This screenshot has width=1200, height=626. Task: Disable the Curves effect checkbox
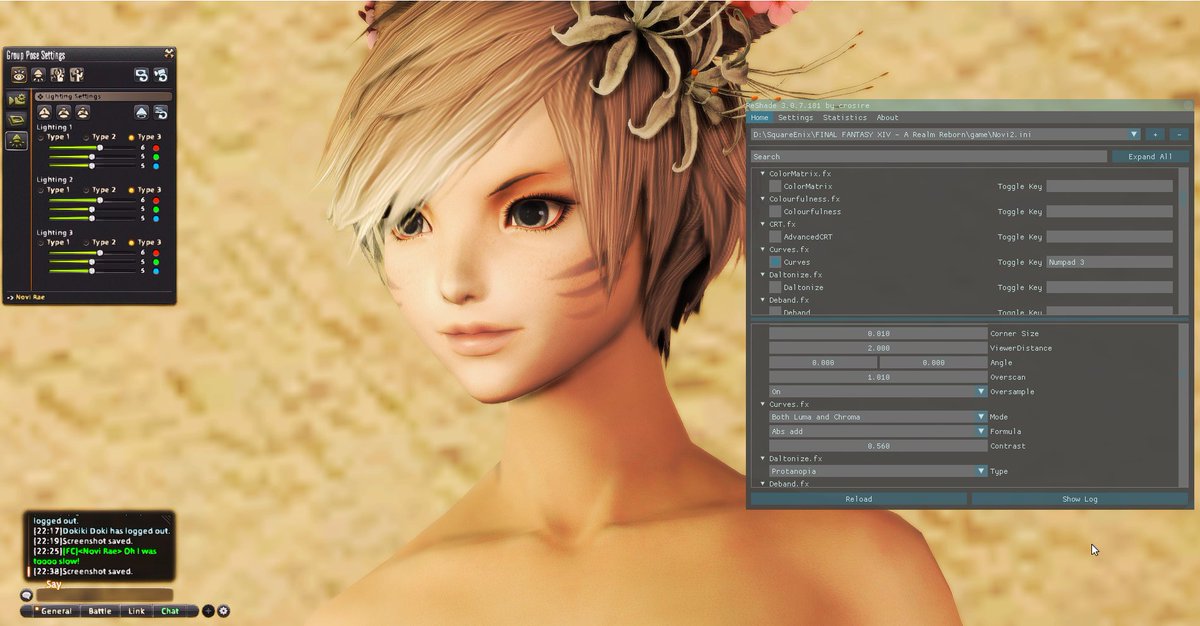coord(775,262)
